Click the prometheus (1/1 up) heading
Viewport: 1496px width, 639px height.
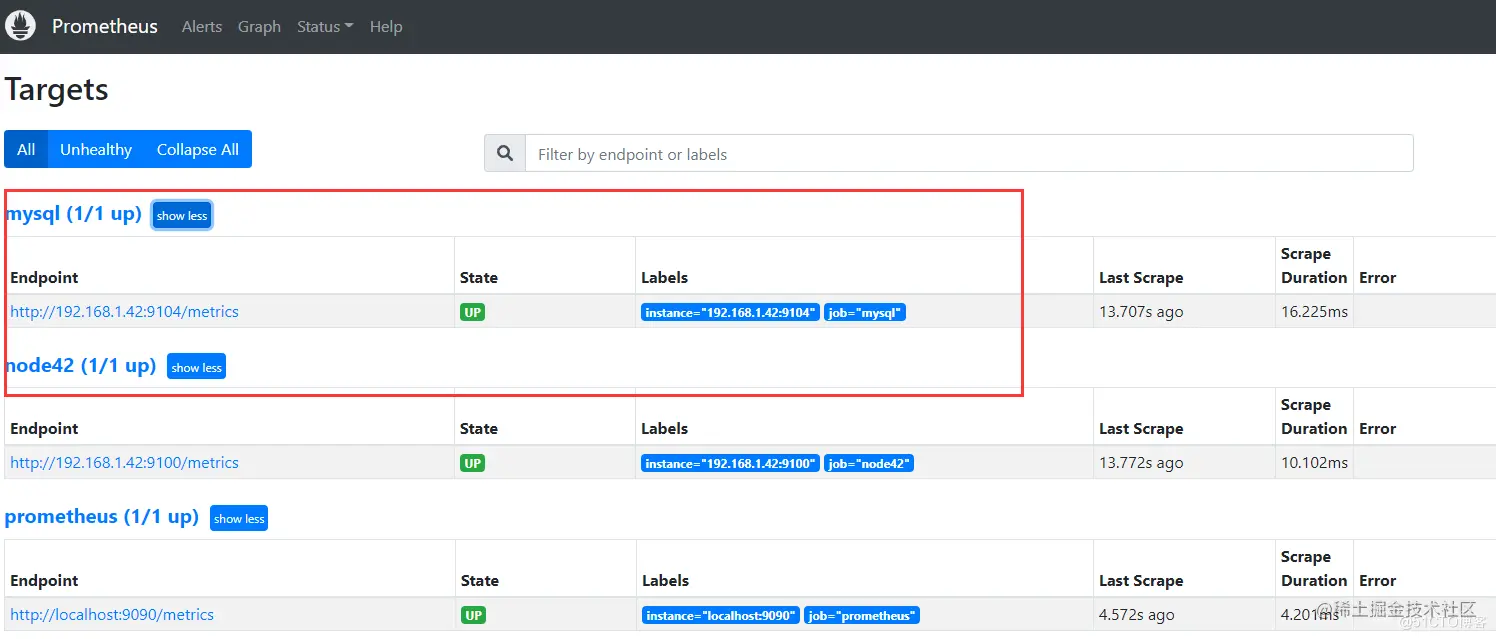tap(102, 517)
